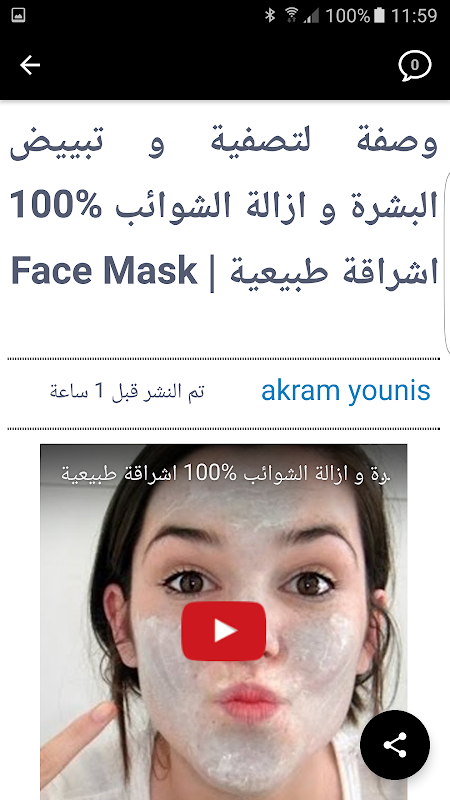Open author page for akram younis
This screenshot has height=800, width=450.
pos(345,391)
